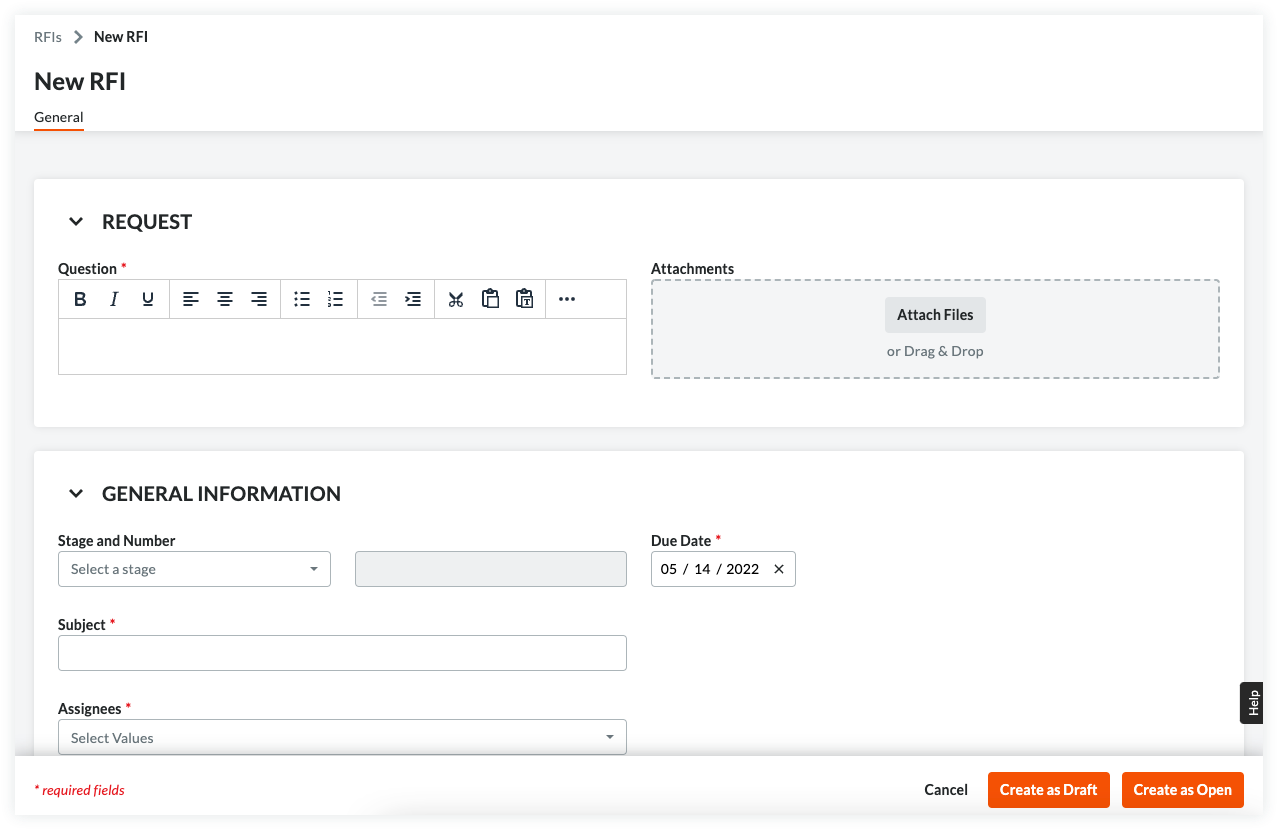Click the Due Date field
Image resolution: width=1278 pixels, height=830 pixels.
pos(723,569)
